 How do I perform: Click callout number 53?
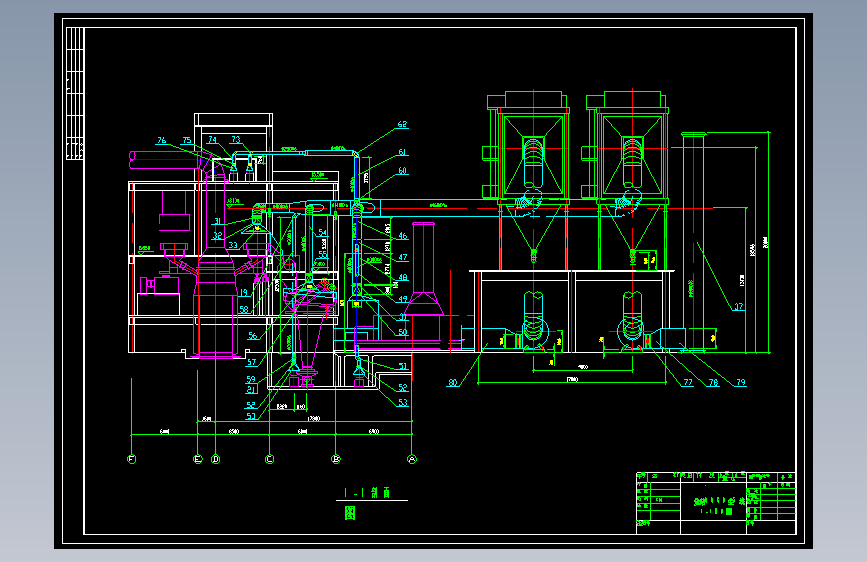403,403
